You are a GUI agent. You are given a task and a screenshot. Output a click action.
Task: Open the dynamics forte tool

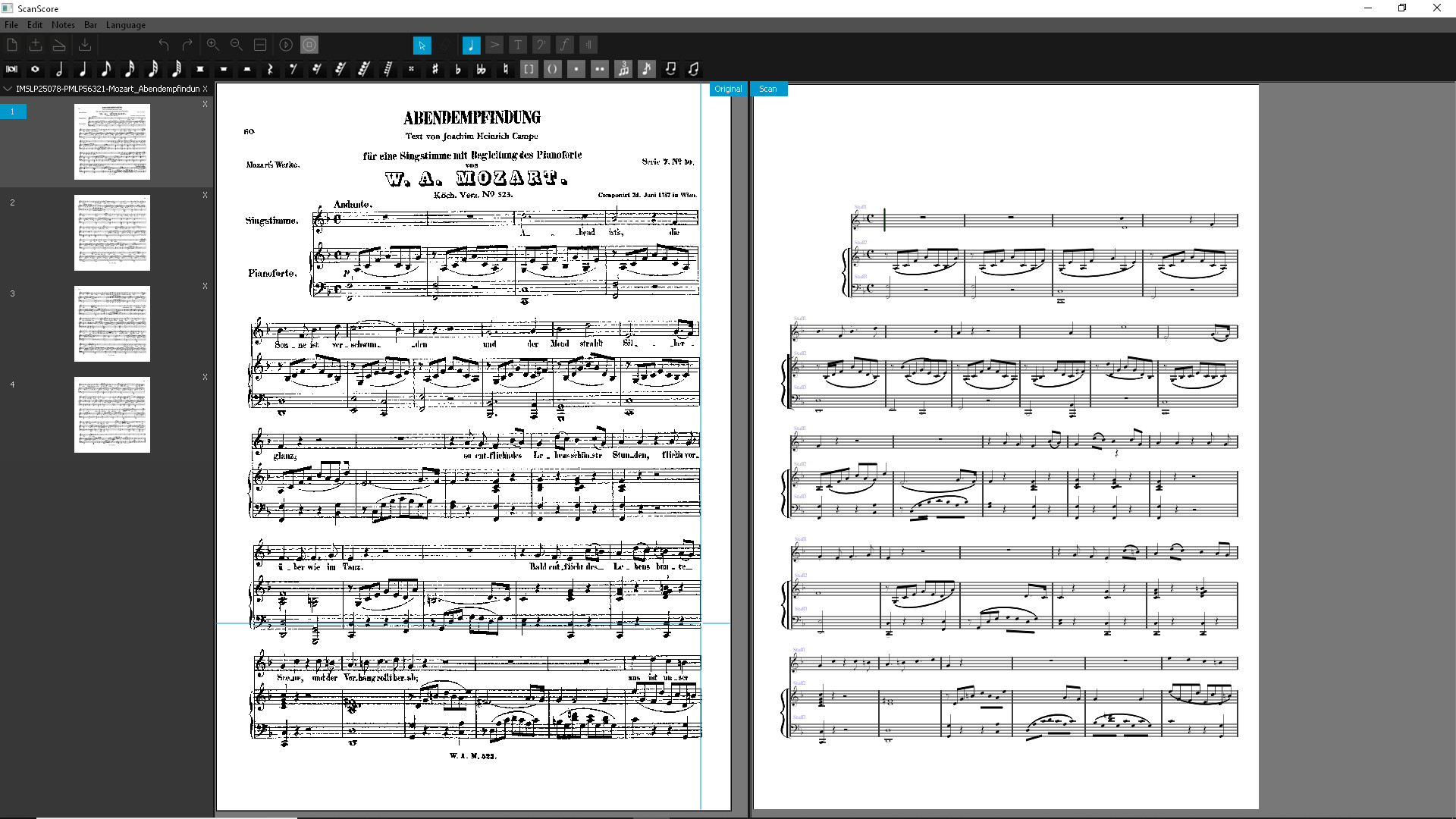(x=564, y=45)
